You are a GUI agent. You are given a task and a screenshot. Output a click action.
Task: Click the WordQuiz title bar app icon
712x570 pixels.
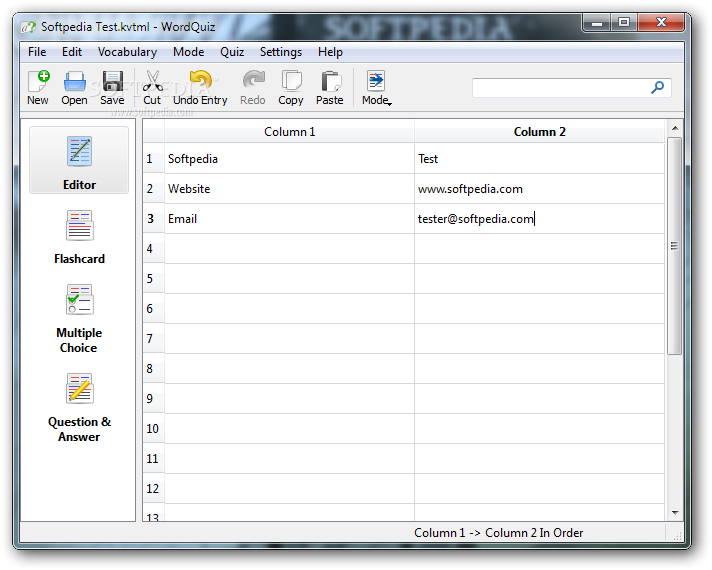coord(28,27)
